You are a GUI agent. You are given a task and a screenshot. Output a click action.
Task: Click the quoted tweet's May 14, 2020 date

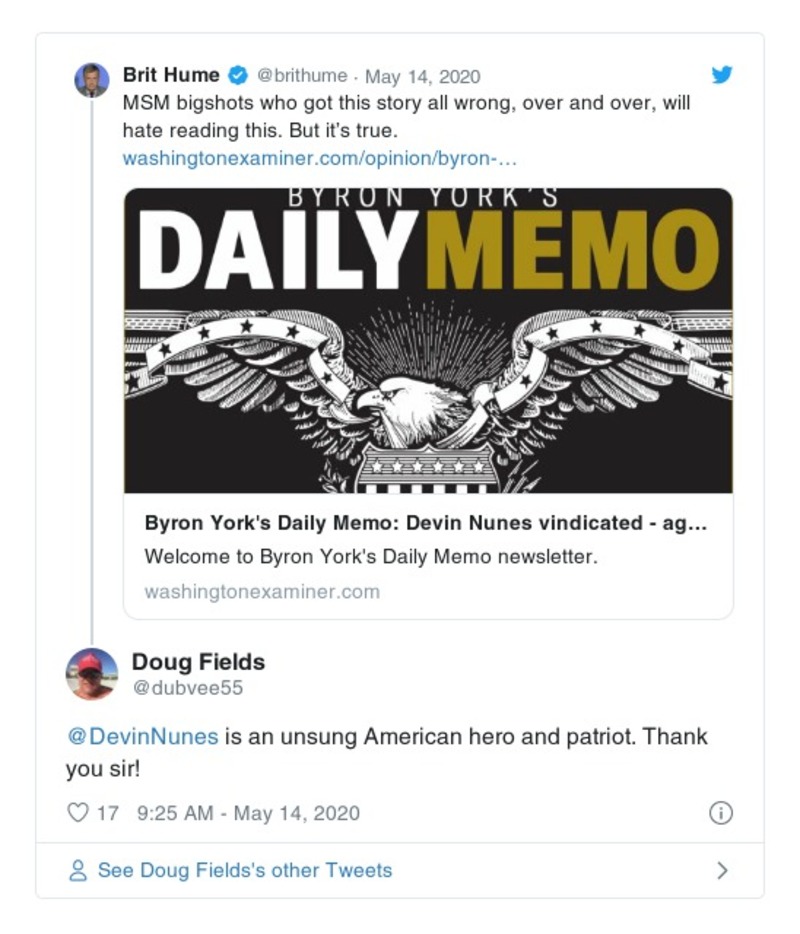422,76
